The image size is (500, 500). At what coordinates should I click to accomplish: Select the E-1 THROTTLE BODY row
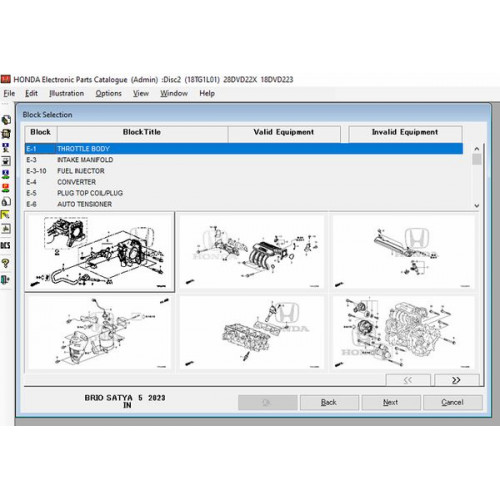(x=244, y=149)
